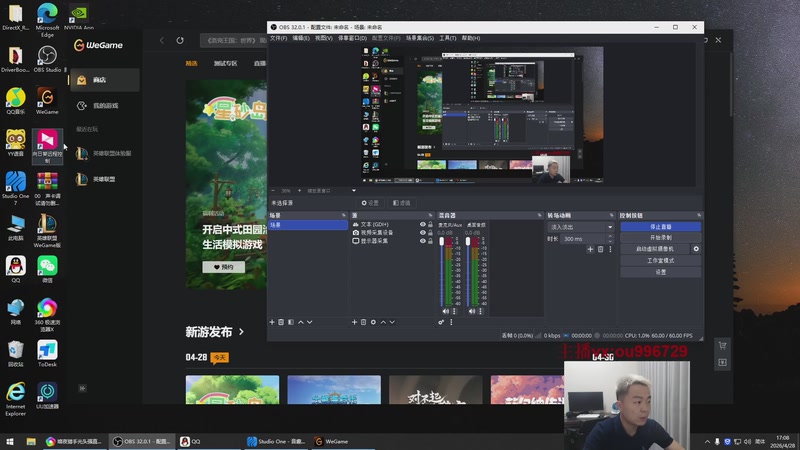The image size is (800, 450).
Task: Open the mixer panel's three-dot menu
Action: [451, 322]
